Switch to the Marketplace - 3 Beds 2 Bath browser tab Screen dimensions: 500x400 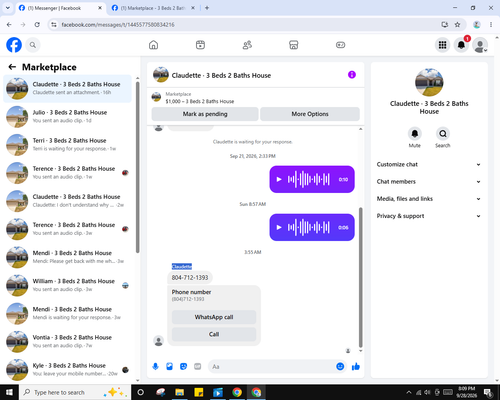tap(153, 8)
